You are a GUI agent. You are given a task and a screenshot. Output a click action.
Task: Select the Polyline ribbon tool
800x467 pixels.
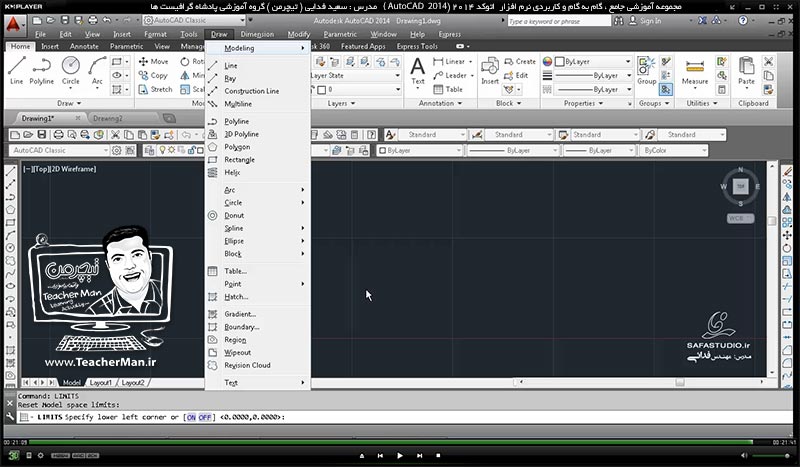(41, 70)
